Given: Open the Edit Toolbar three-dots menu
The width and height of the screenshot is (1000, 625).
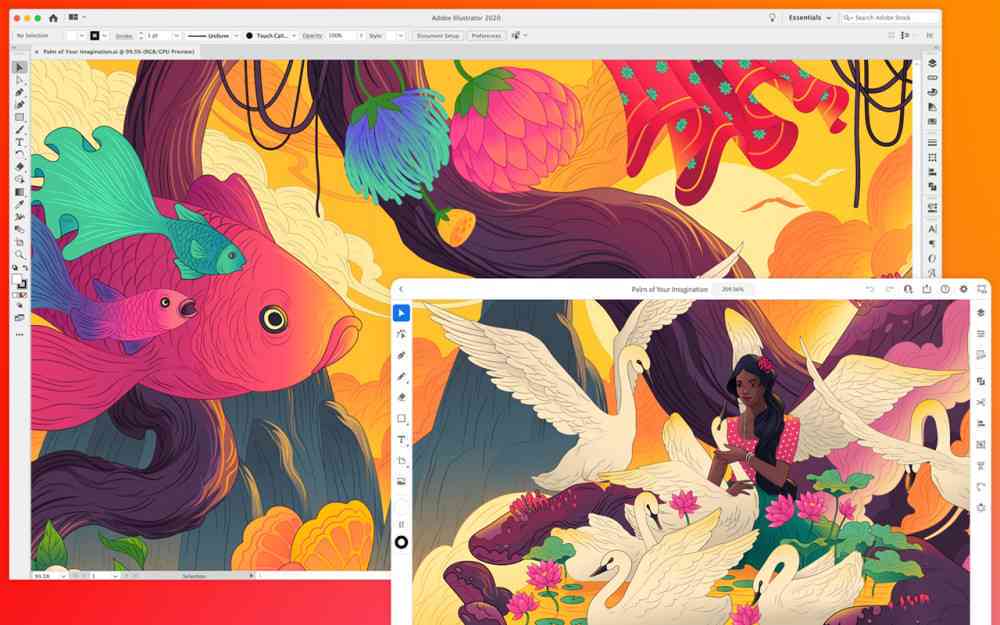Looking at the screenshot, I should pyautogui.click(x=20, y=334).
